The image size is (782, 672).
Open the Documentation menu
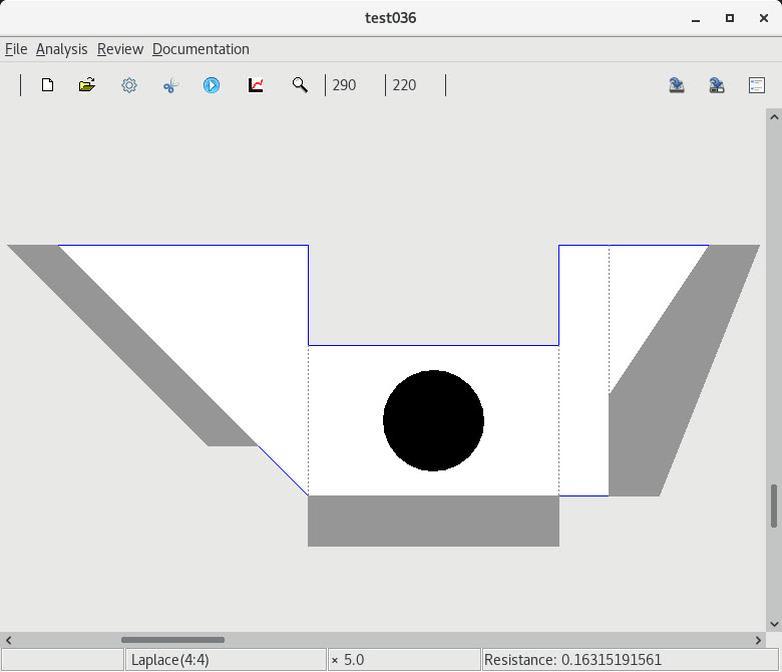click(x=200, y=49)
